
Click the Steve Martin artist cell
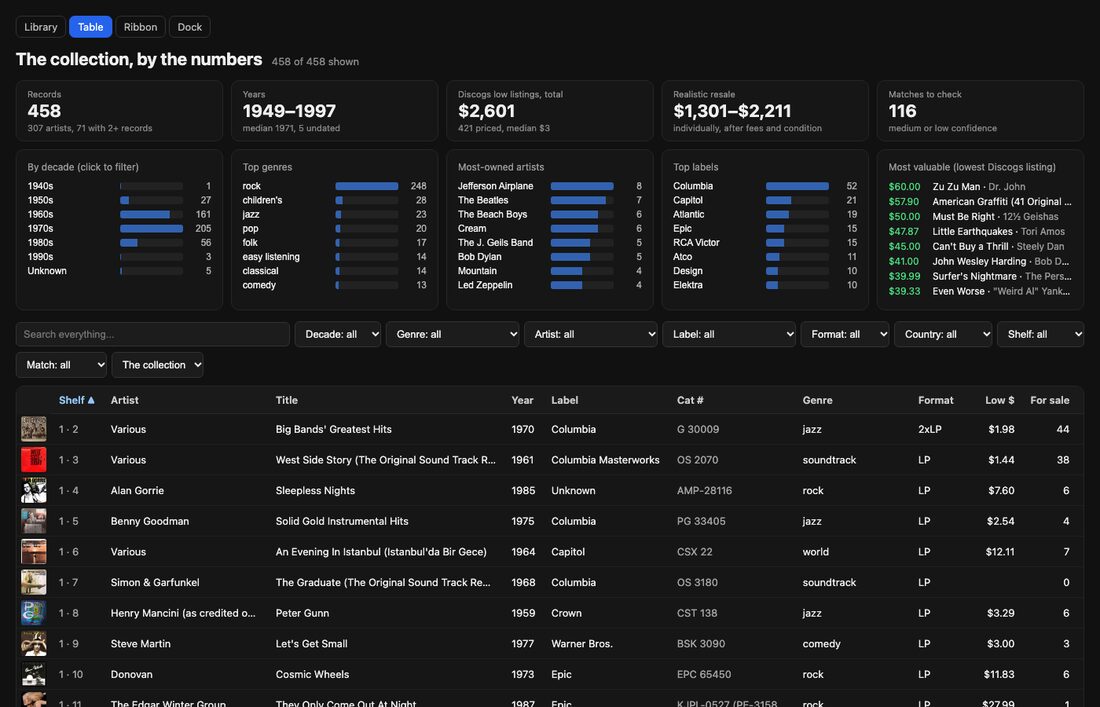140,643
